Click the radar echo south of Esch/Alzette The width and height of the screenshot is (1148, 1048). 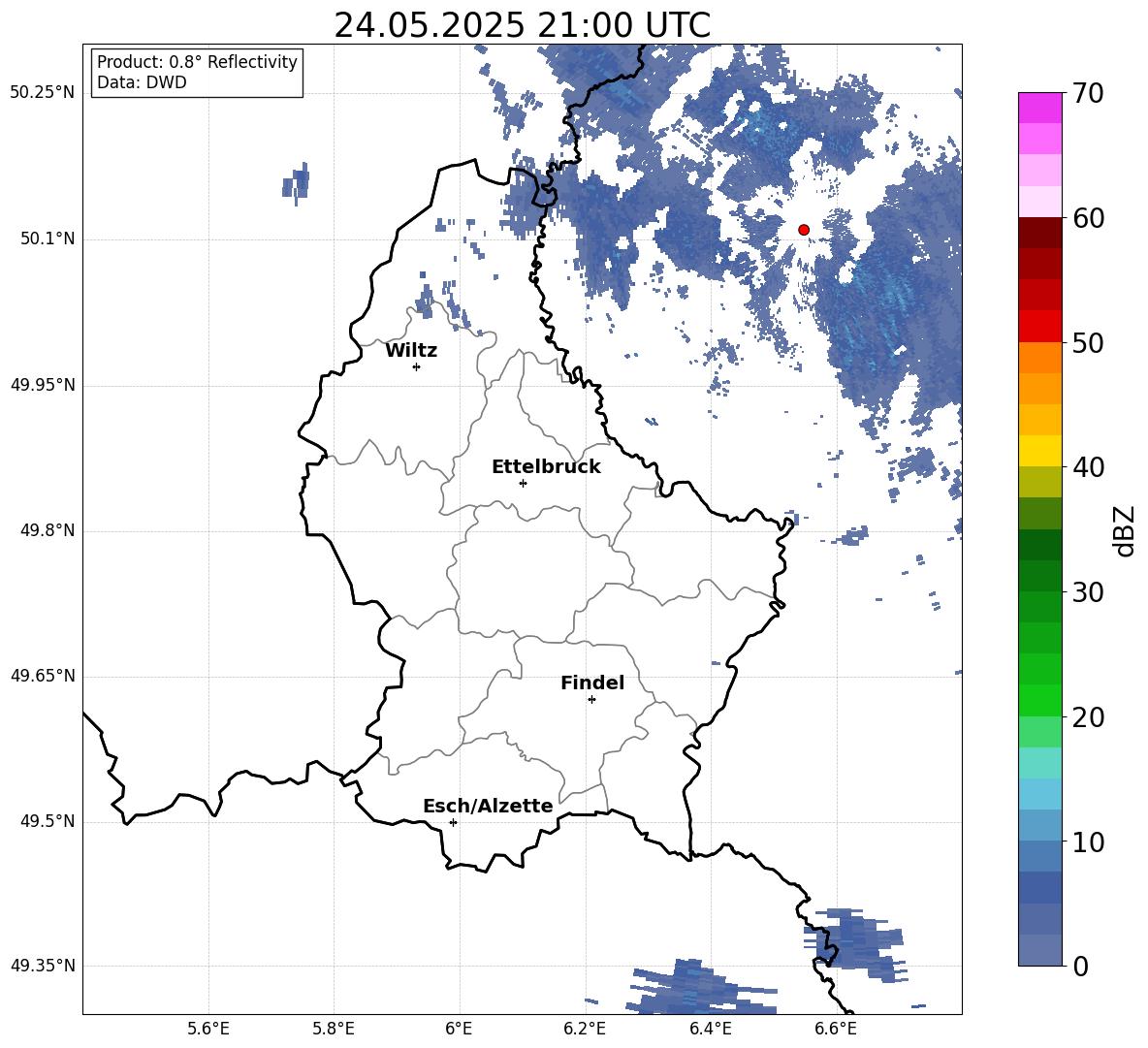(x=699, y=988)
